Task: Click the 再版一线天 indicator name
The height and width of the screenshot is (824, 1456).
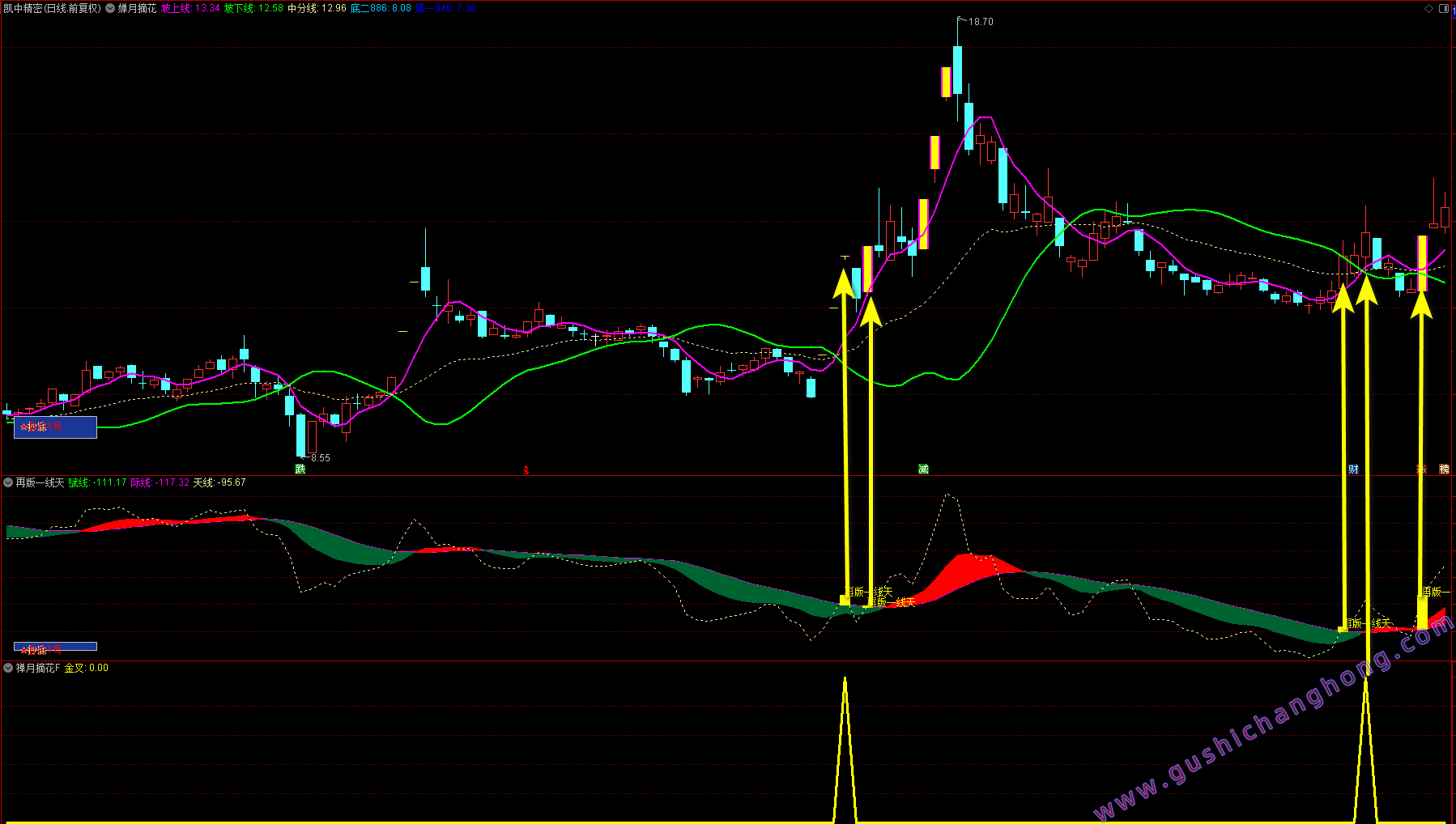Action: coord(40,482)
